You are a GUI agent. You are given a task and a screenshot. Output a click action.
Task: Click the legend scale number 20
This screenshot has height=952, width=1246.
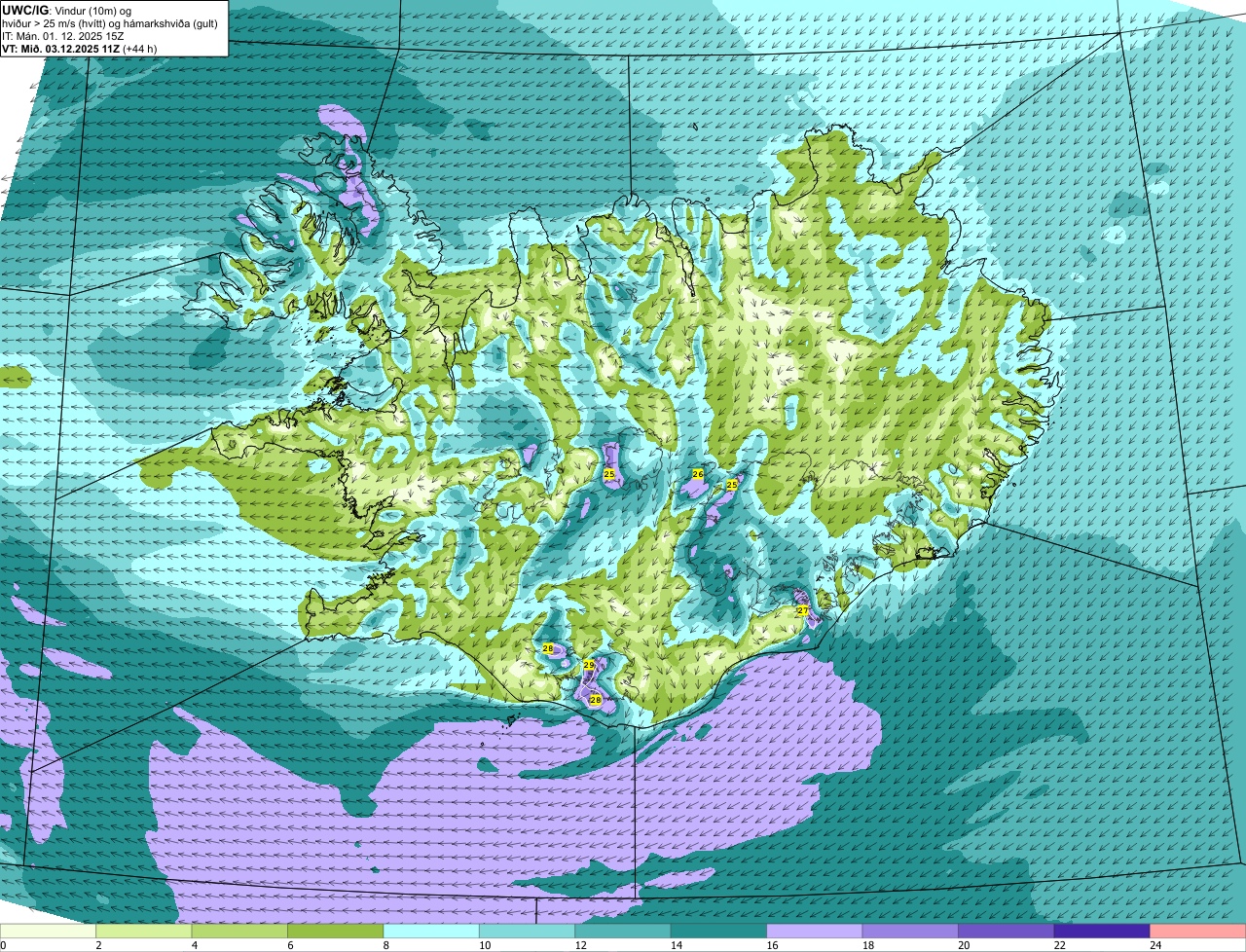[964, 945]
